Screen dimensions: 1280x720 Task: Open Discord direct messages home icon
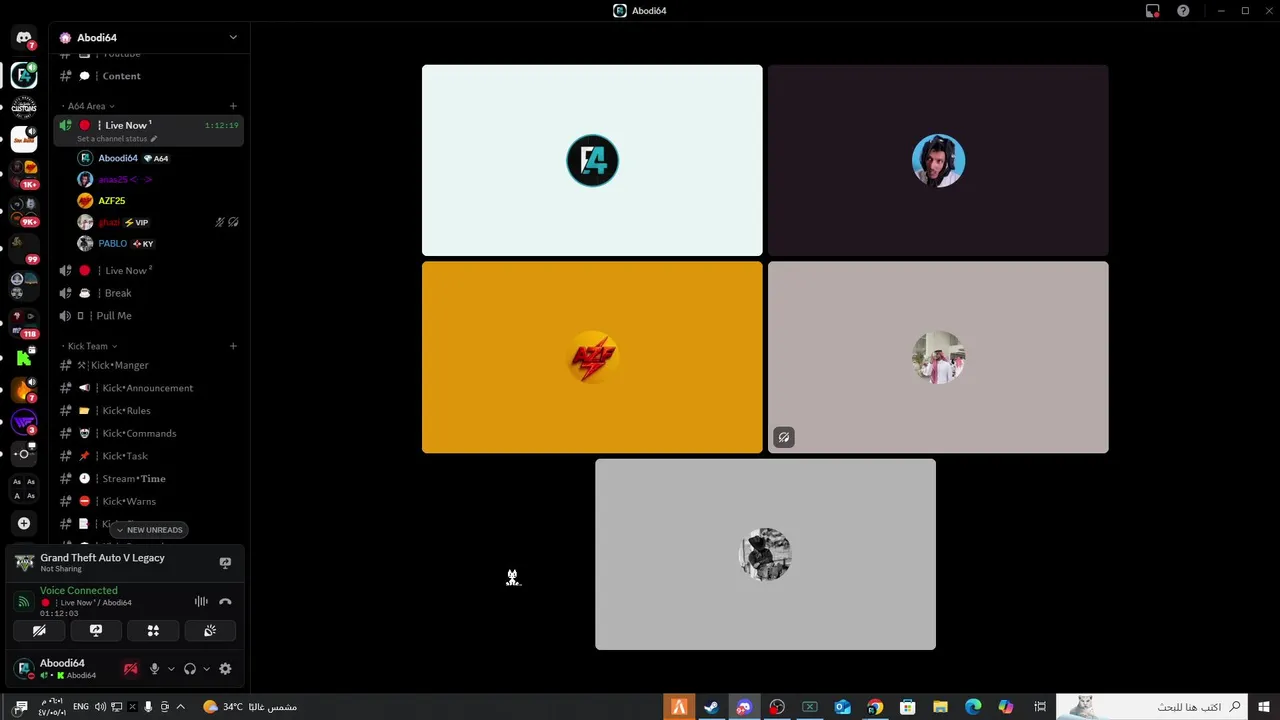pos(24,38)
